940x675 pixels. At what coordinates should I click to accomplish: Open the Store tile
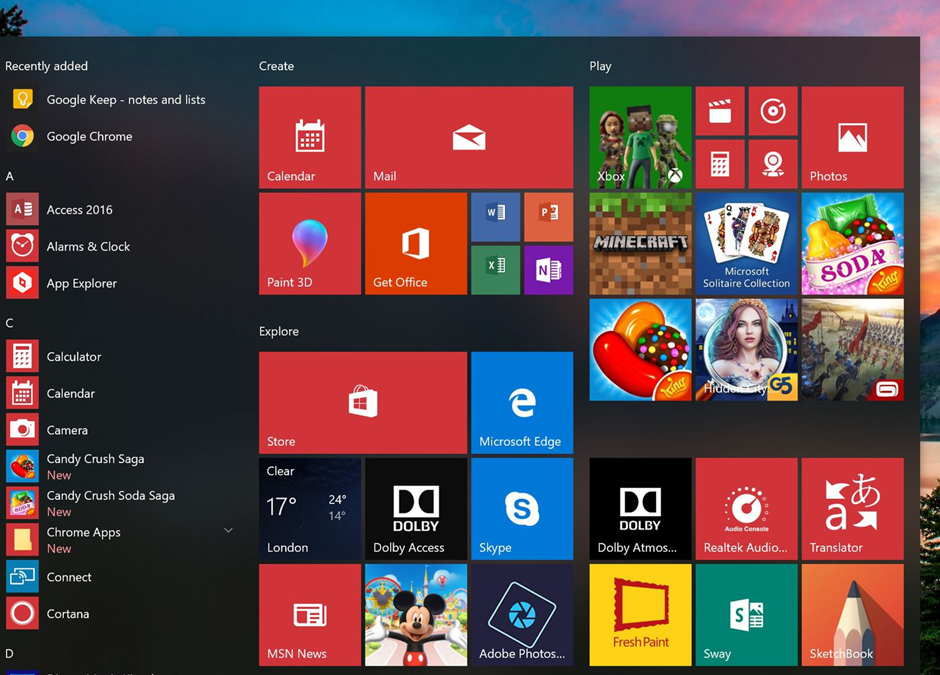(x=362, y=403)
